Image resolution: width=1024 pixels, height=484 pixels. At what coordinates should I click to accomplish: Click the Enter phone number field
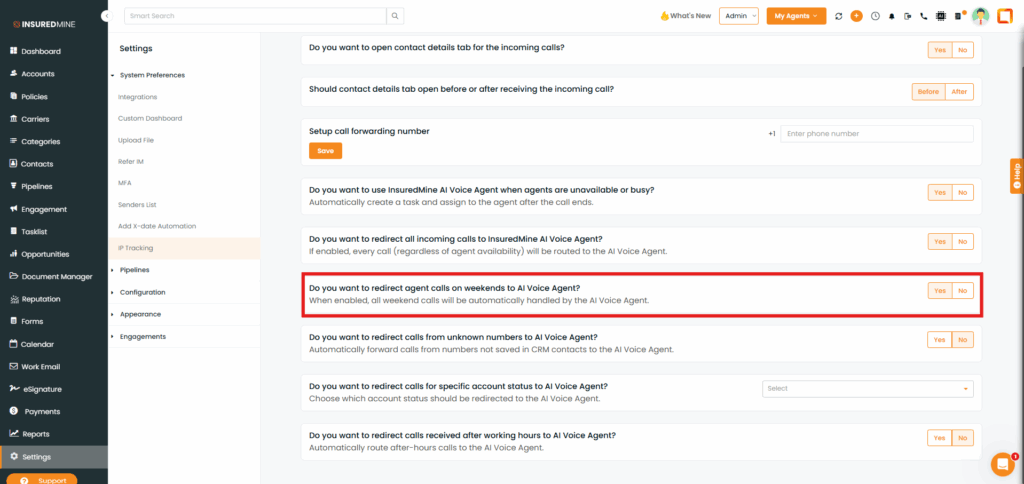tap(876, 133)
